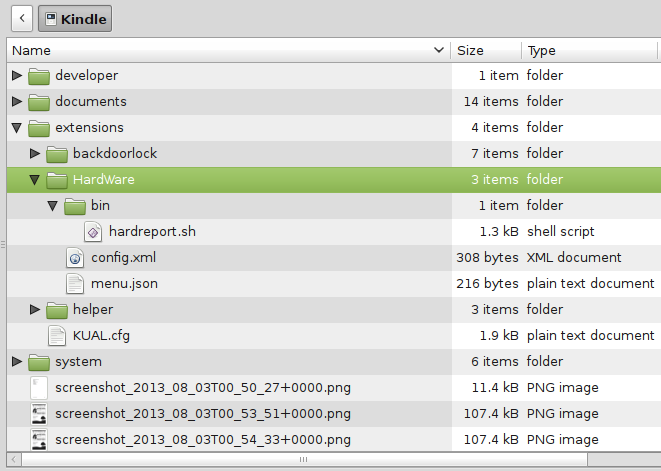Click the system folder icon
The width and height of the screenshot is (661, 471).
tap(39, 361)
